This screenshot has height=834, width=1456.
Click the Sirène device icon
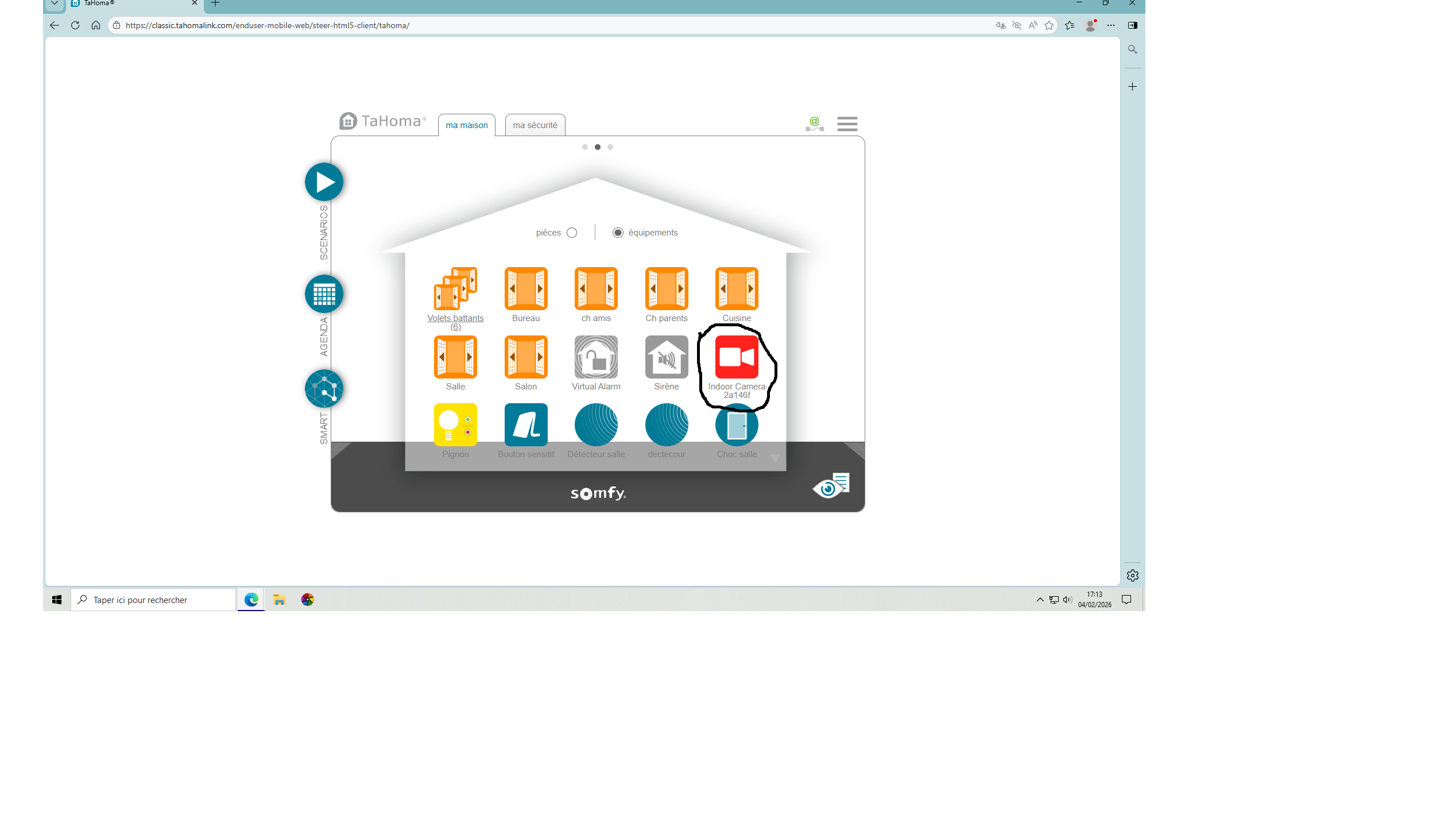666,357
